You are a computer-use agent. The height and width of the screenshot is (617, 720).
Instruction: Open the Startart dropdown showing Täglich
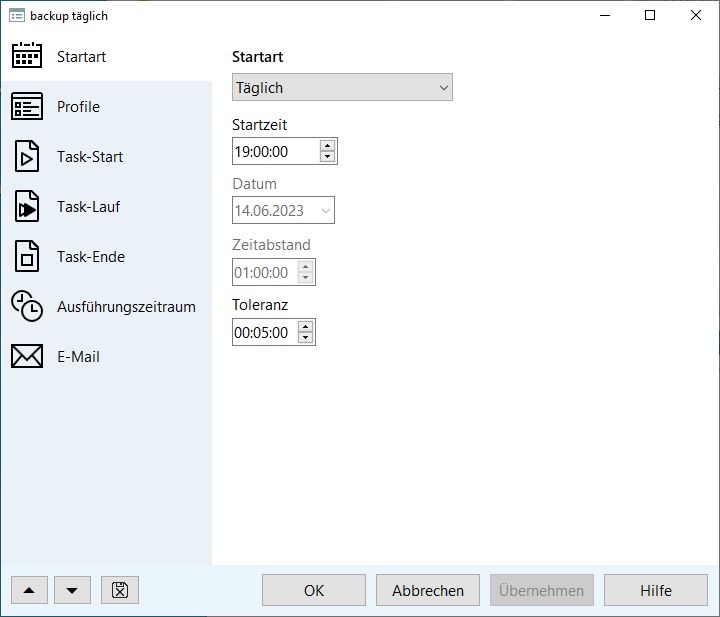[x=342, y=88]
